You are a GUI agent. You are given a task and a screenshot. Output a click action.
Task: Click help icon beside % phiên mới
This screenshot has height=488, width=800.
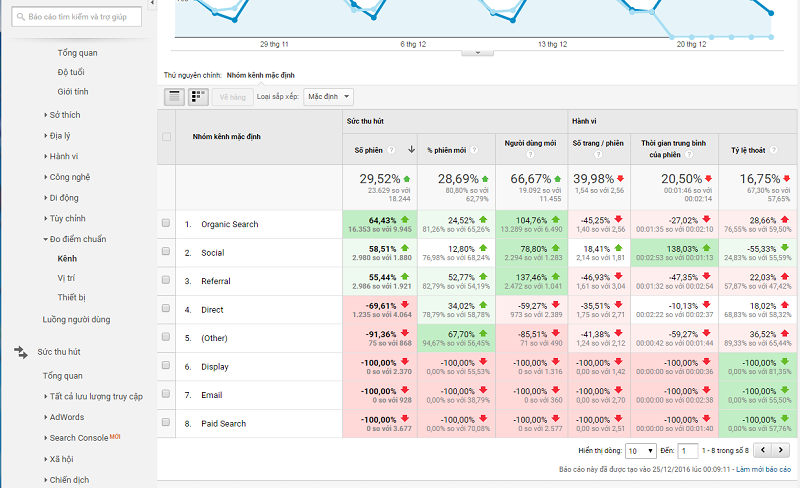pos(473,150)
